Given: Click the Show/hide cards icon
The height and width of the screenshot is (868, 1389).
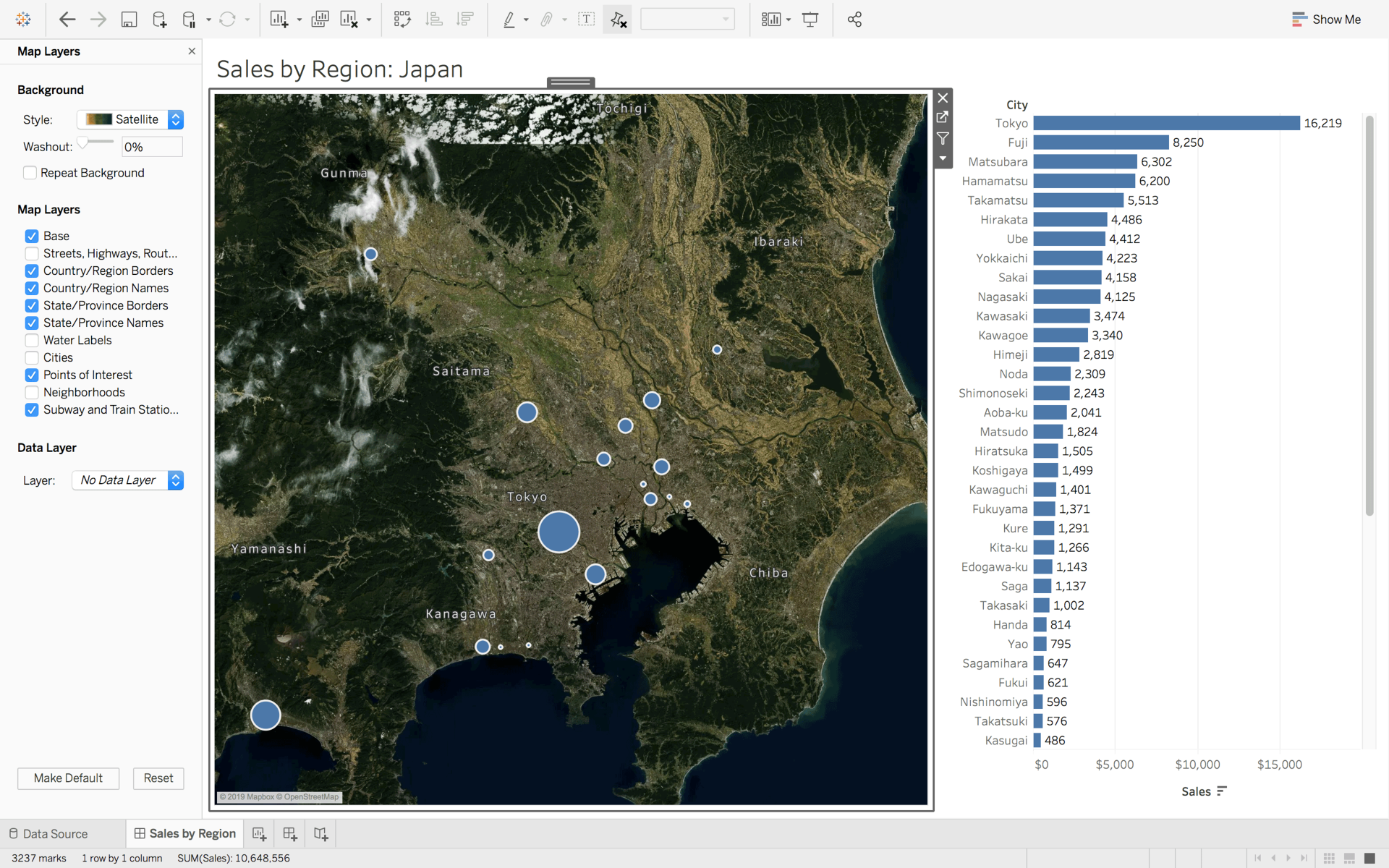Looking at the screenshot, I should (x=771, y=20).
